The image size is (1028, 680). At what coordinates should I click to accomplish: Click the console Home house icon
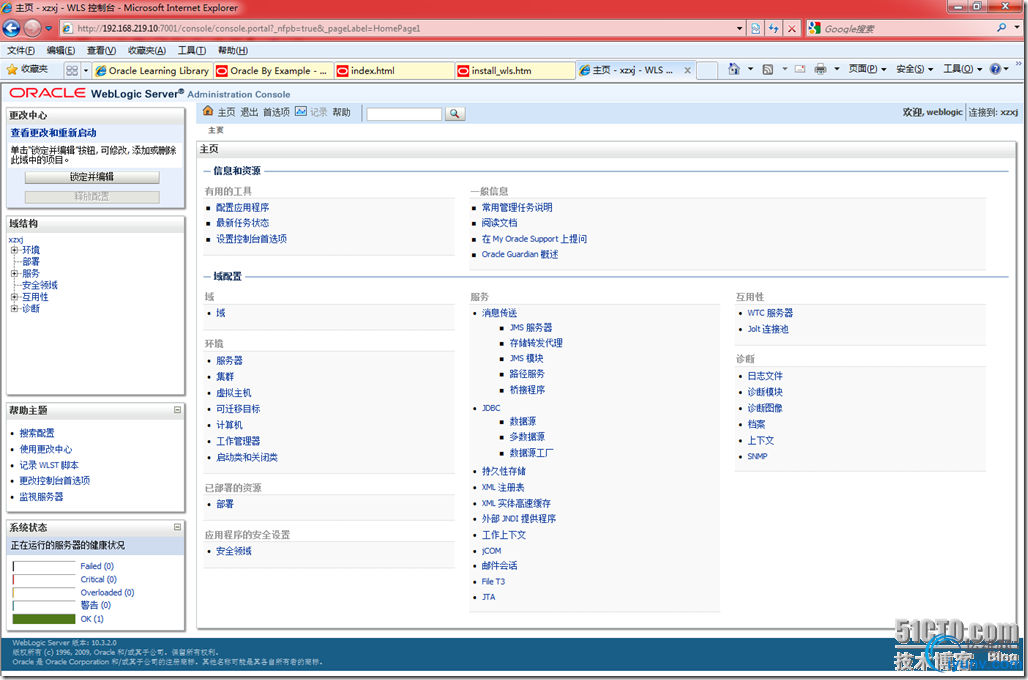click(x=208, y=111)
